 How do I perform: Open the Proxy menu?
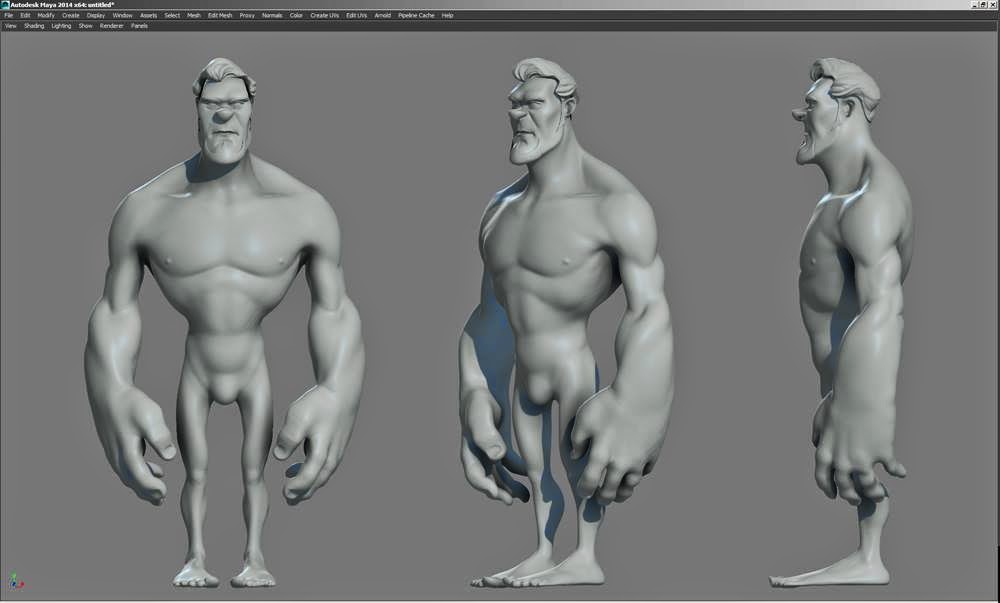pyautogui.click(x=247, y=15)
